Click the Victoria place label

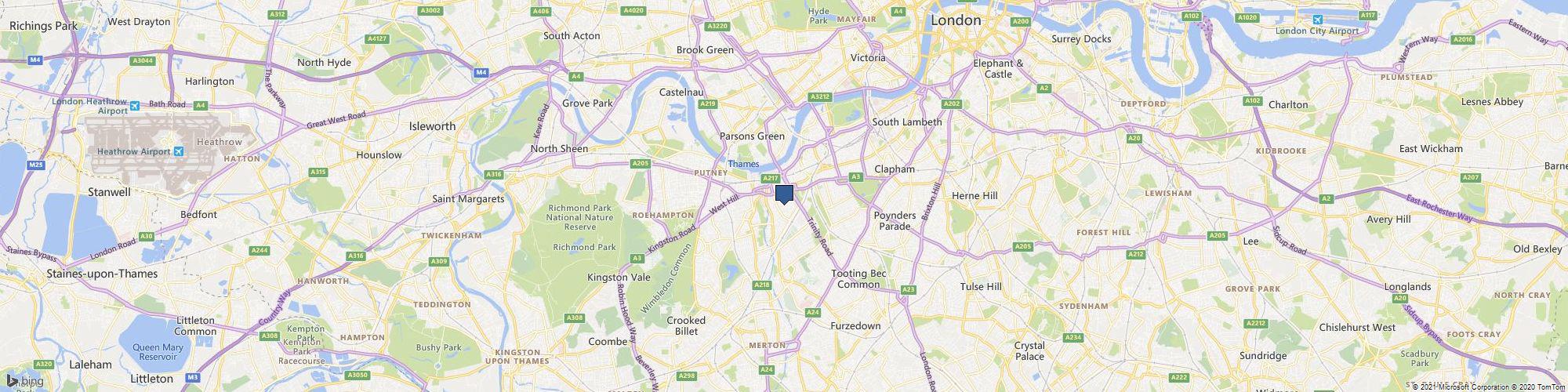click(868, 57)
